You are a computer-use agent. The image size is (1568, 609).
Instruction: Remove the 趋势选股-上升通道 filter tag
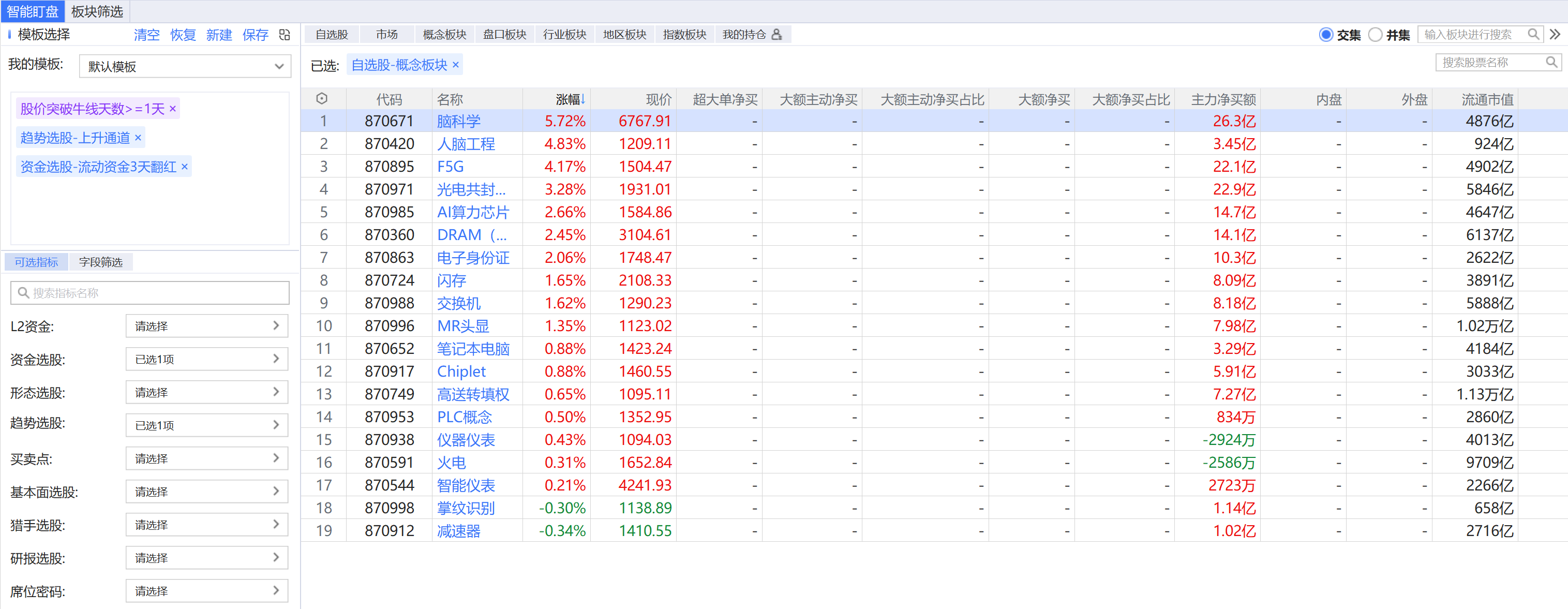pyautogui.click(x=138, y=138)
